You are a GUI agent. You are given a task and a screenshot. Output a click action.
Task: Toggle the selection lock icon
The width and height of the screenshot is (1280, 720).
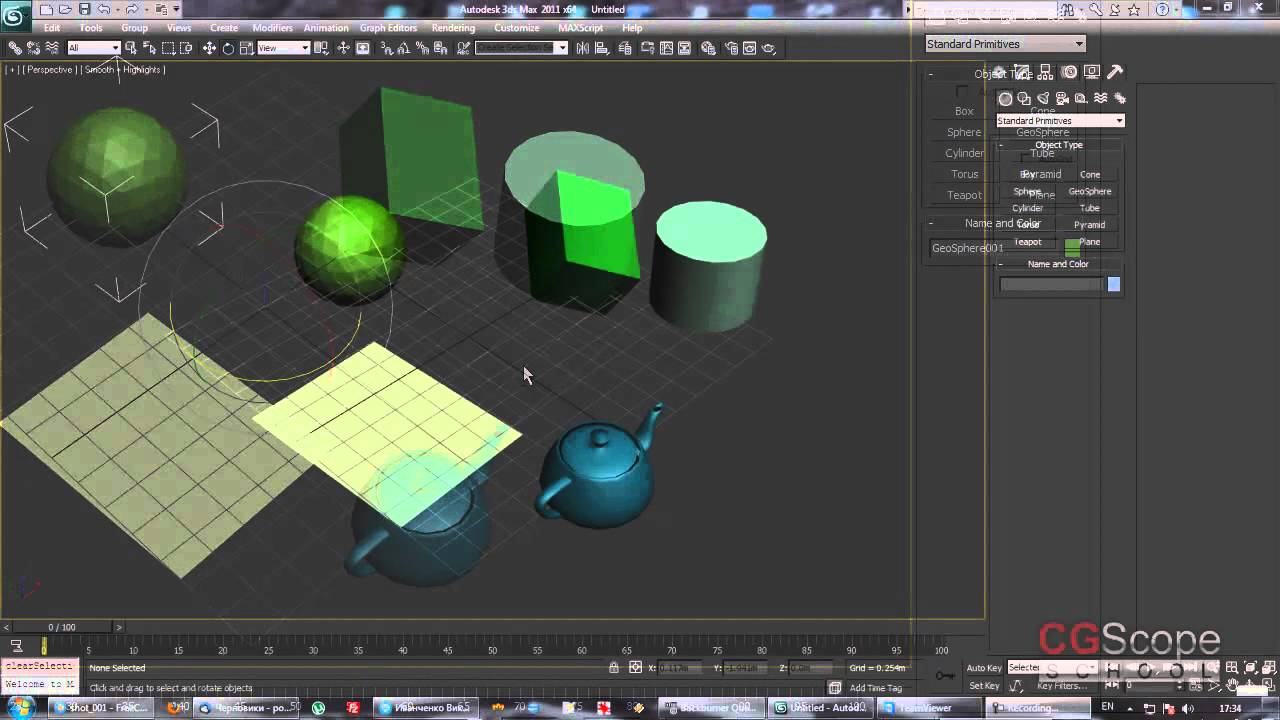pos(614,668)
